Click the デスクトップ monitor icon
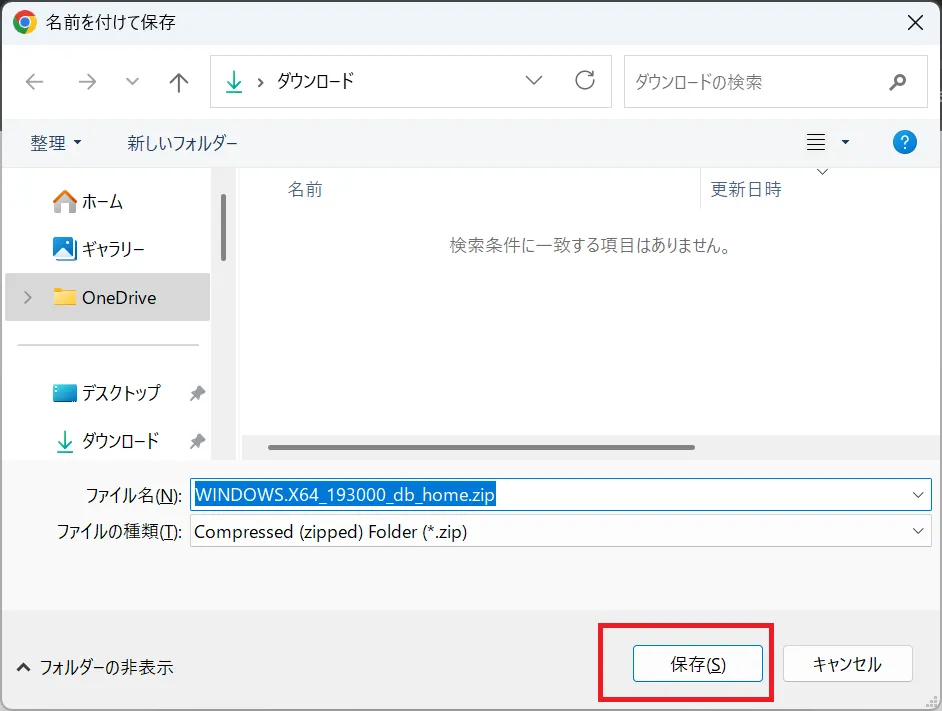Viewport: 942px width, 711px height. click(x=64, y=393)
